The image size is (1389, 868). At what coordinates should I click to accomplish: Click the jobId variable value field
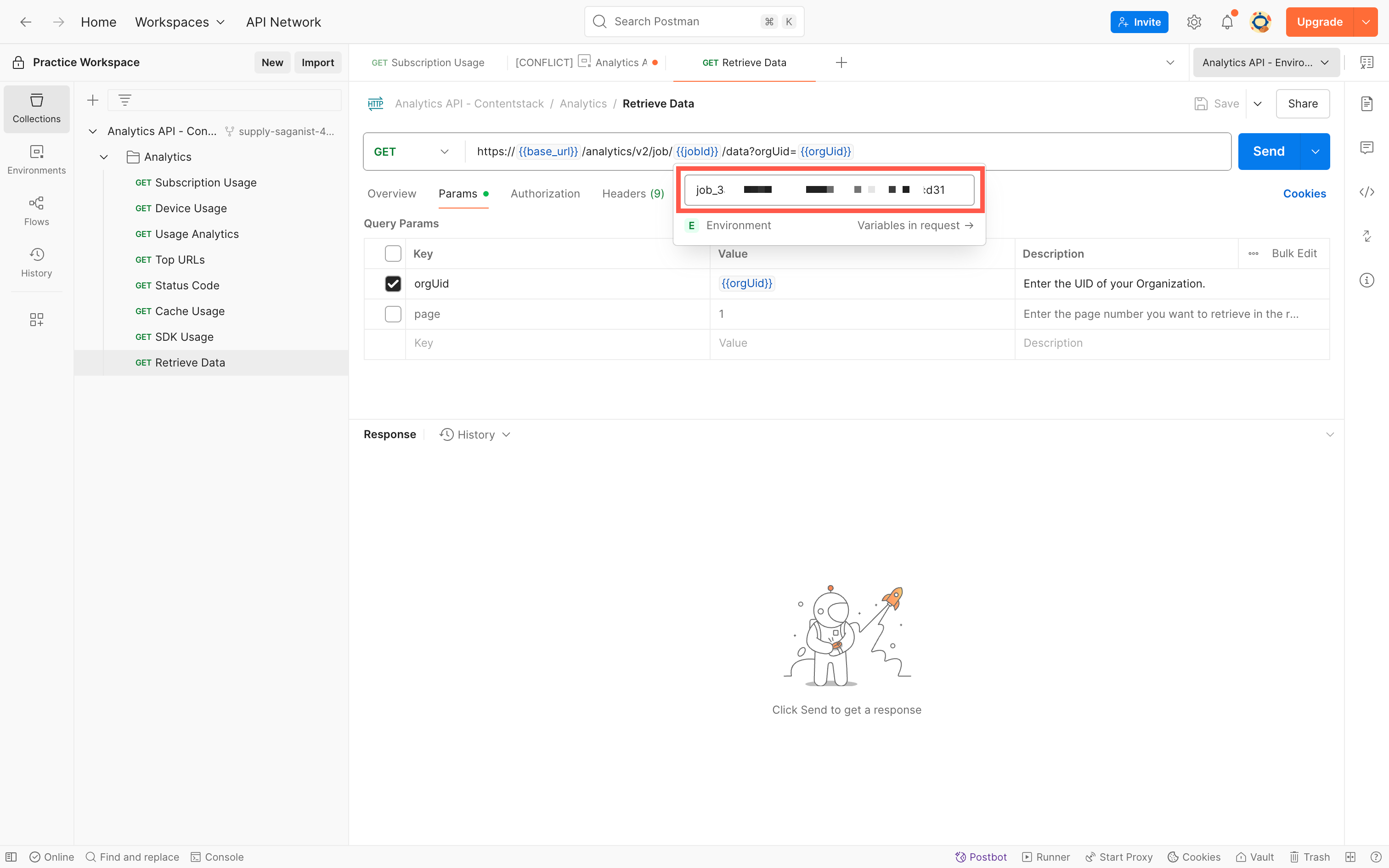click(829, 190)
